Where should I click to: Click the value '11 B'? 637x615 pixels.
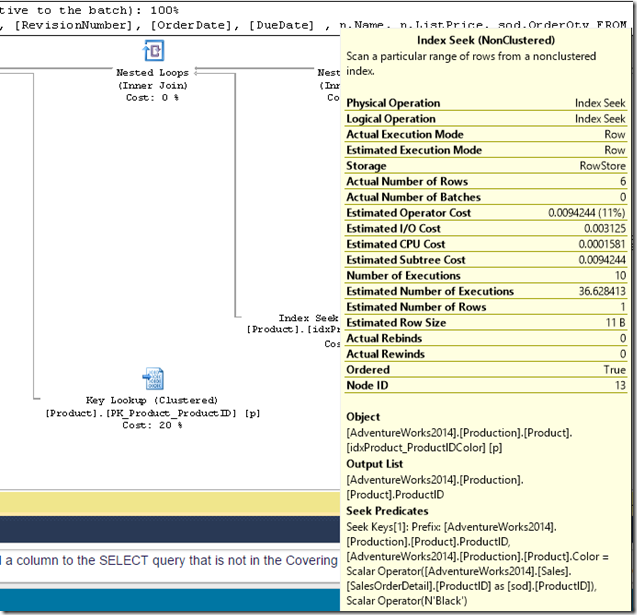pos(616,323)
